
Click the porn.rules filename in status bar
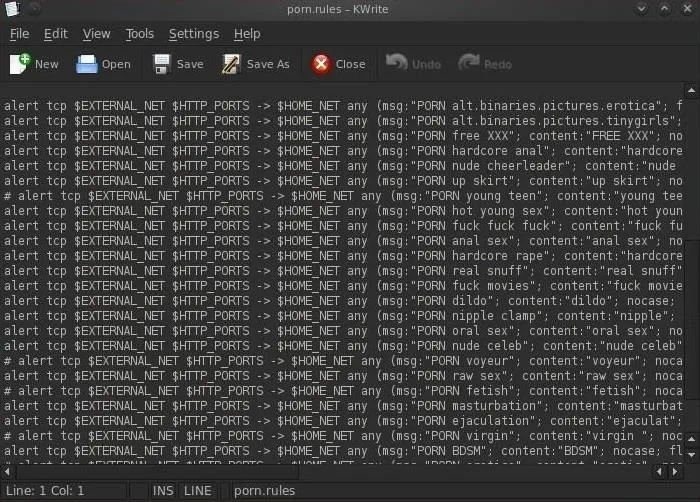(265, 491)
